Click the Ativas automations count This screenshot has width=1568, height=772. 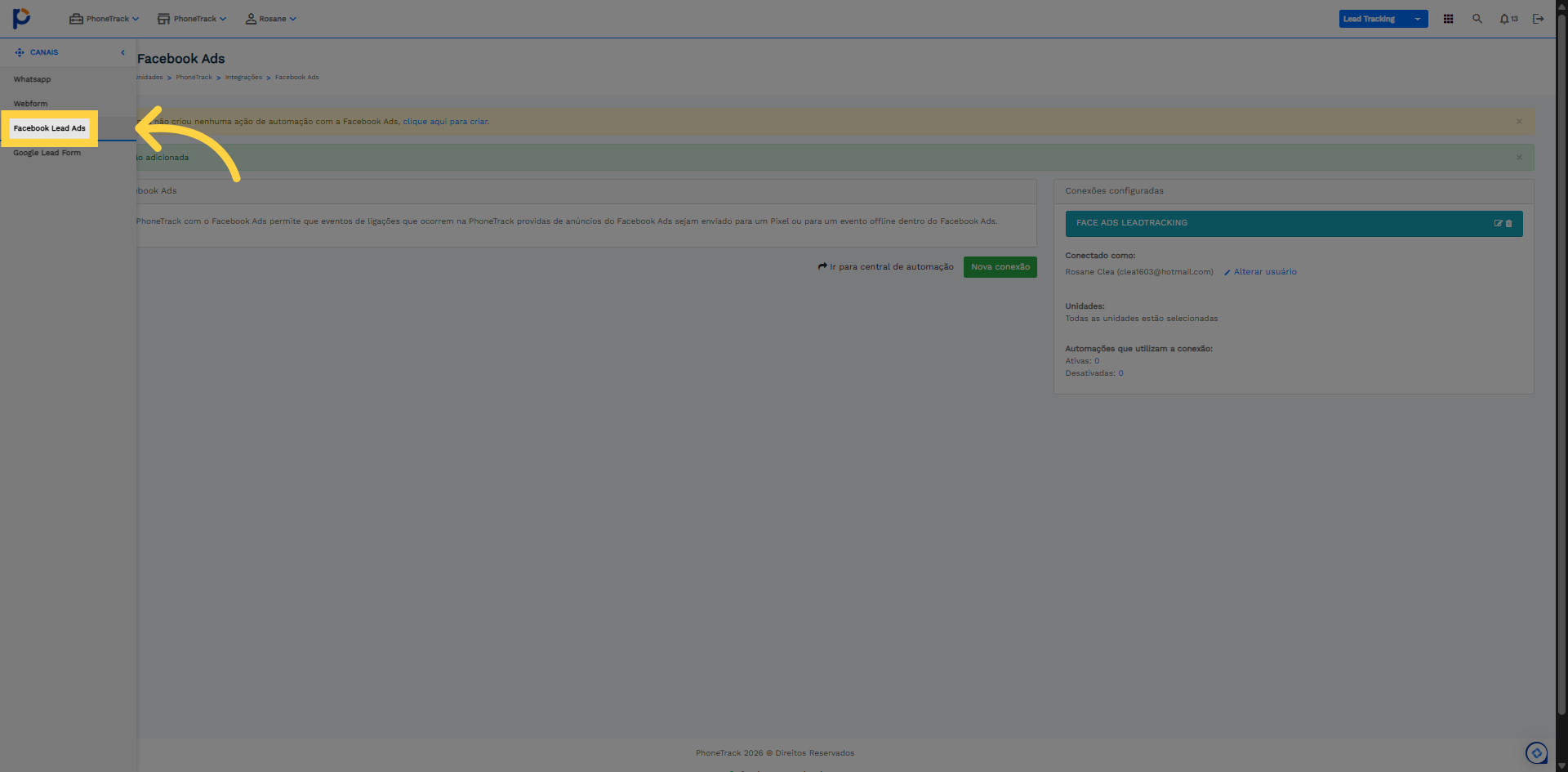1097,361
